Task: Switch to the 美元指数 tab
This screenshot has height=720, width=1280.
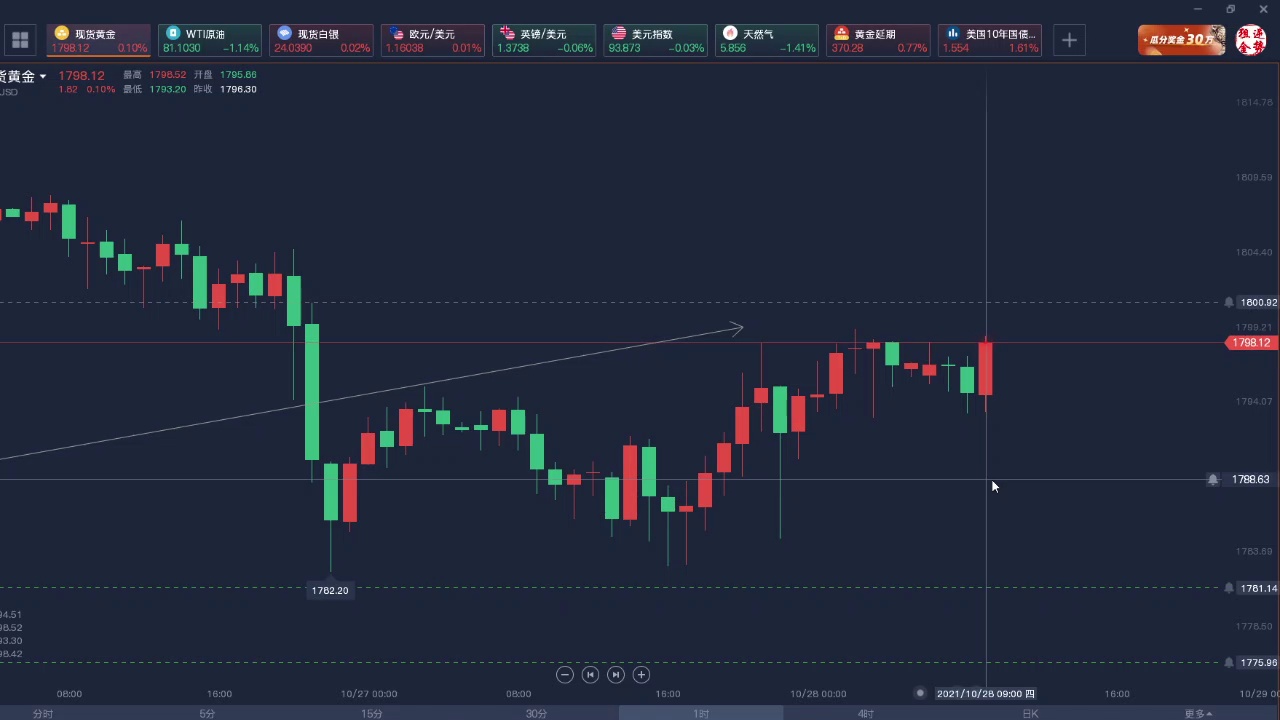Action: 655,40
